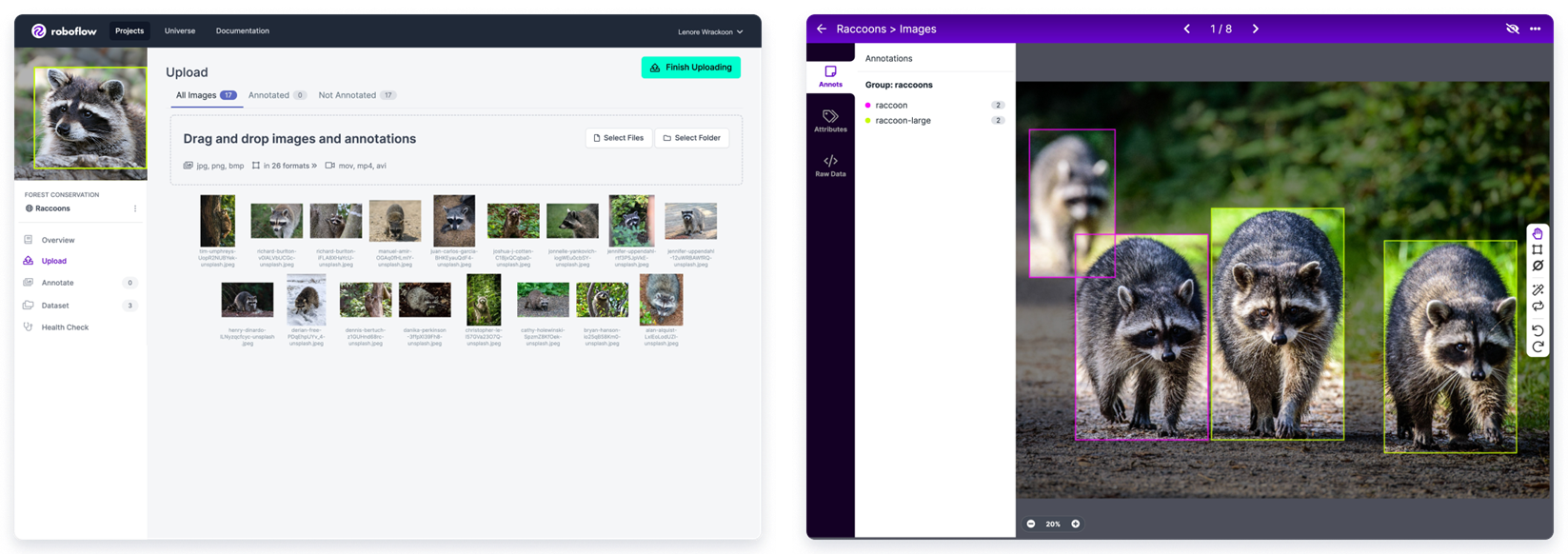
Task: Open the Lenore Wrackoon account dropdown
Action: pyautogui.click(x=710, y=31)
